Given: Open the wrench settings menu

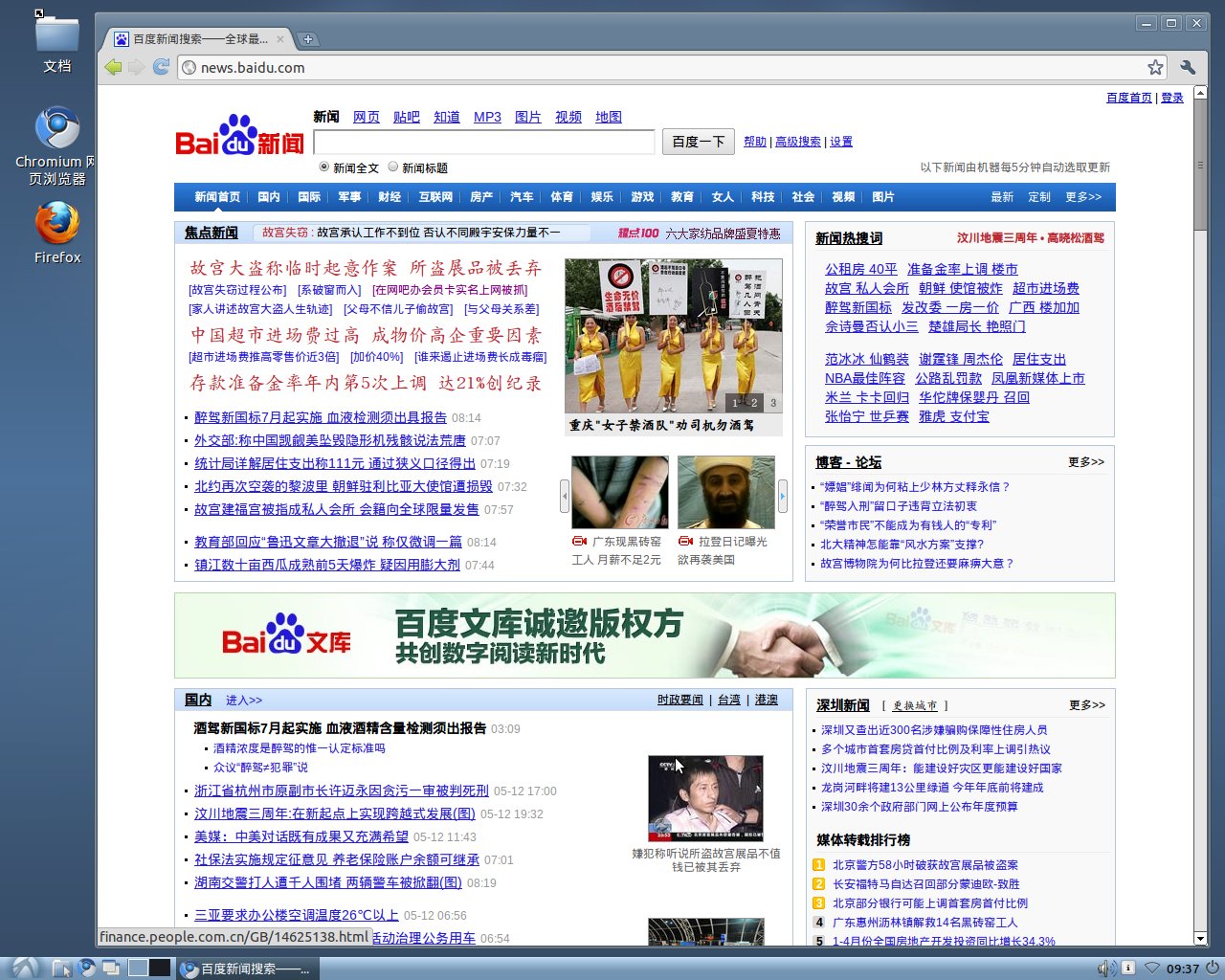Looking at the screenshot, I should (1188, 67).
